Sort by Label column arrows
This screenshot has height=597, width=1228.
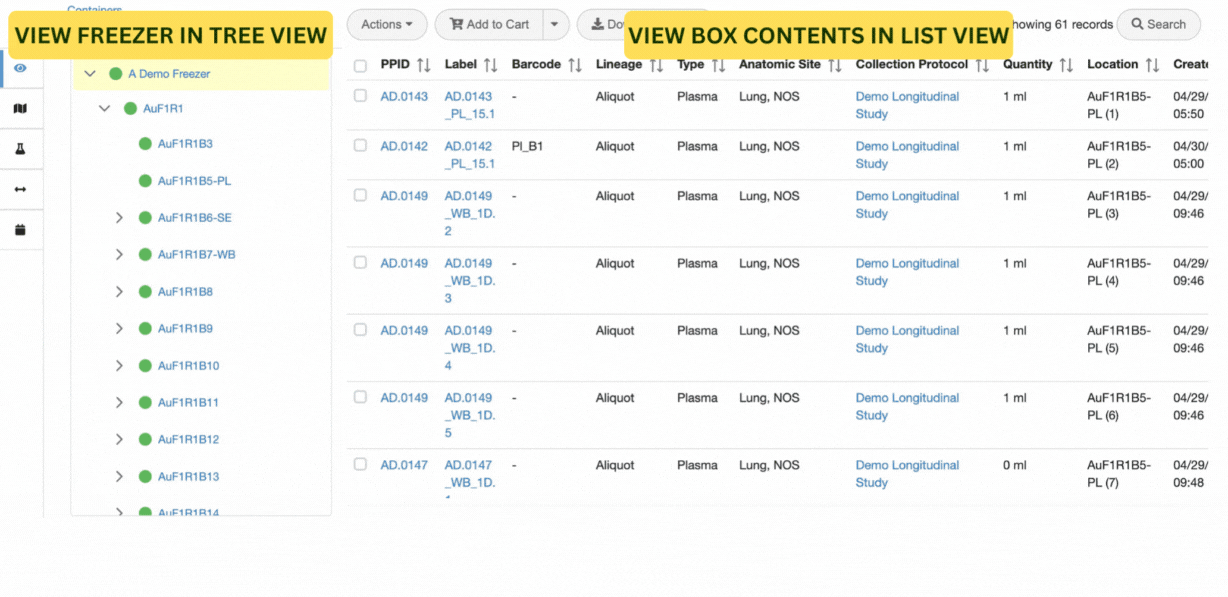(x=490, y=65)
